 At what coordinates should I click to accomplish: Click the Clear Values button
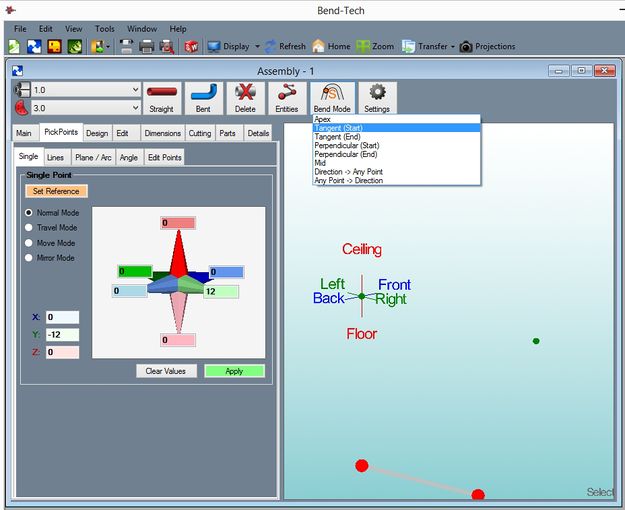[x=166, y=370]
